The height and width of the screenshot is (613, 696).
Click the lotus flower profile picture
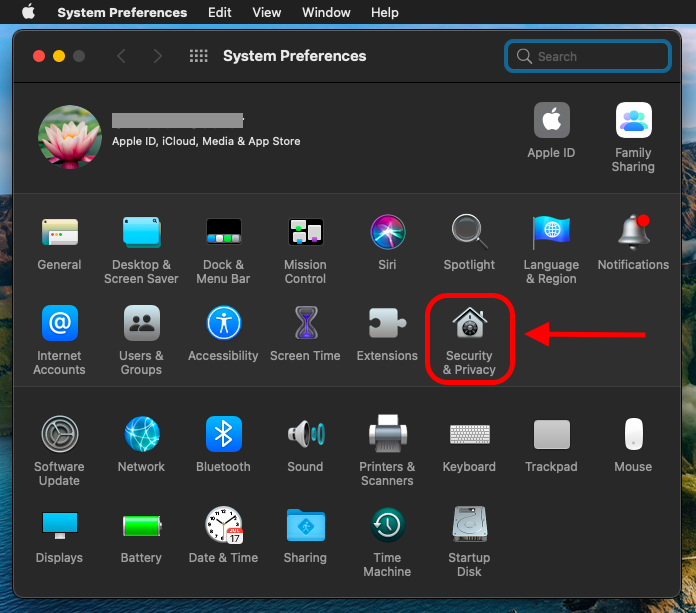70,137
